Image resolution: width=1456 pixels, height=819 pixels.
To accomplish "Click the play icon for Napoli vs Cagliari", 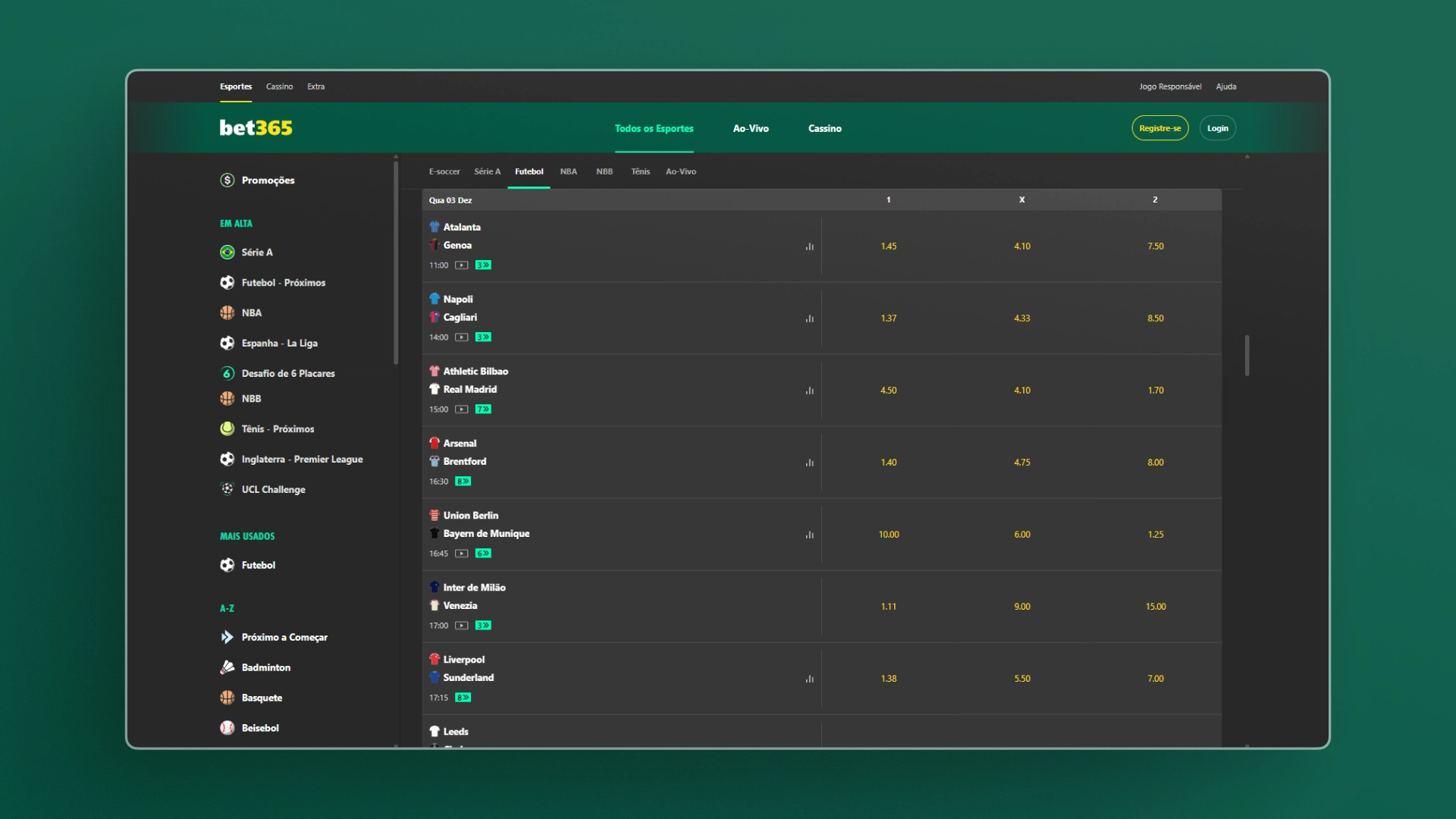I will pos(461,337).
